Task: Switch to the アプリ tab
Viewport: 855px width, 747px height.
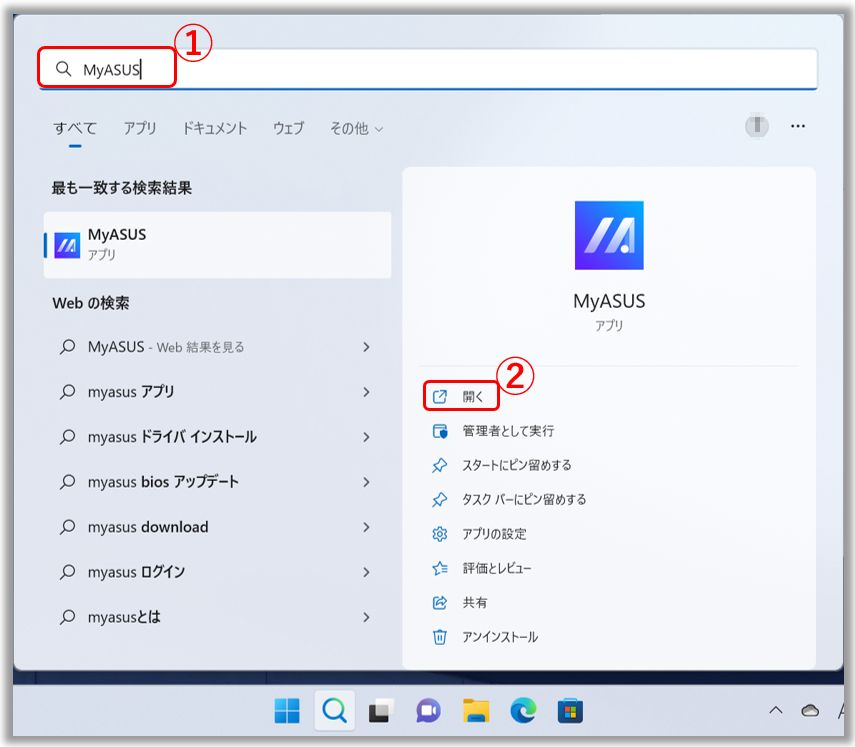Action: 140,128
